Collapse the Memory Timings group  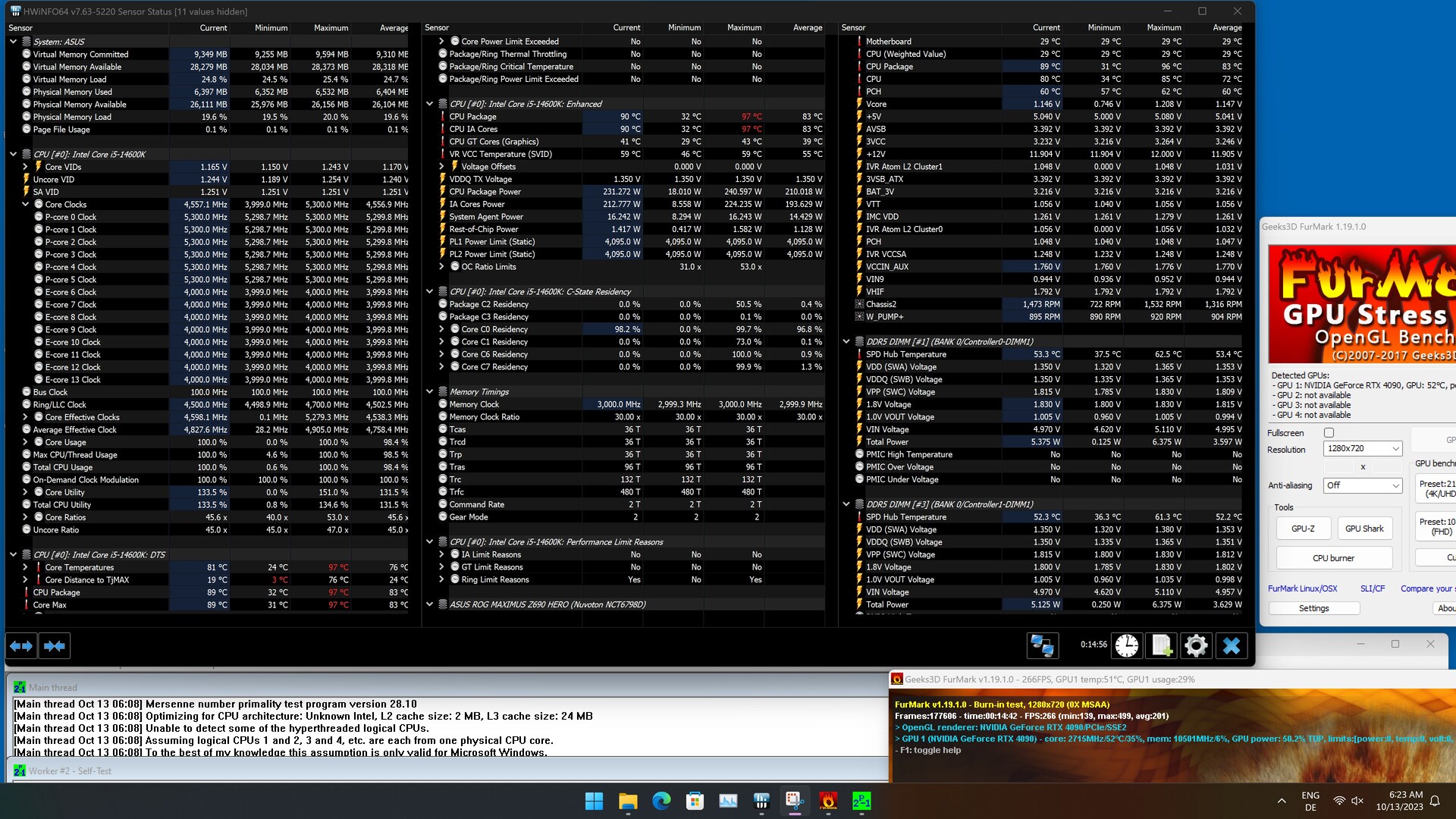pos(429,392)
